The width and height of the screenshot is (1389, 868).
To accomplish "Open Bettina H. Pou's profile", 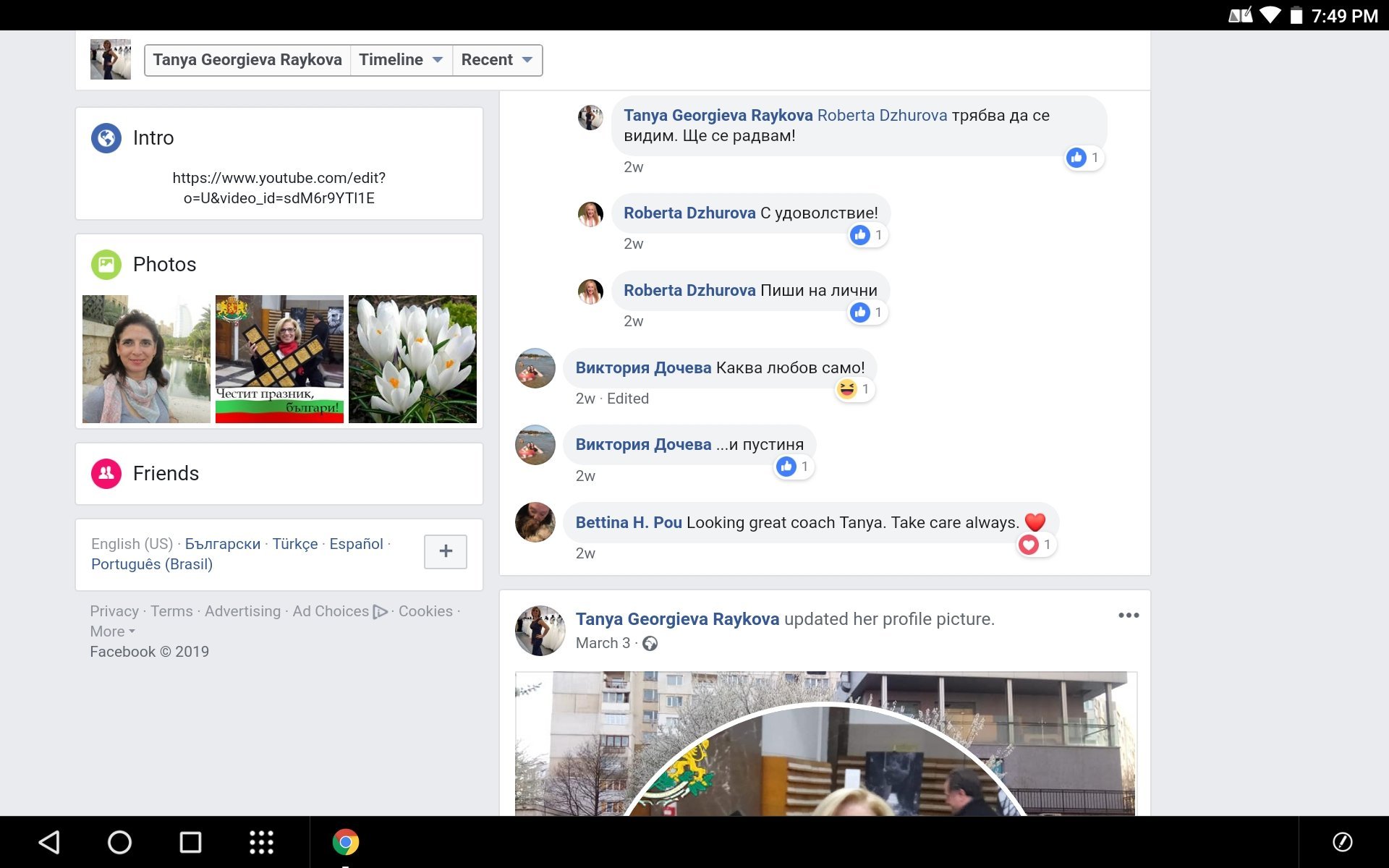I will click(628, 522).
